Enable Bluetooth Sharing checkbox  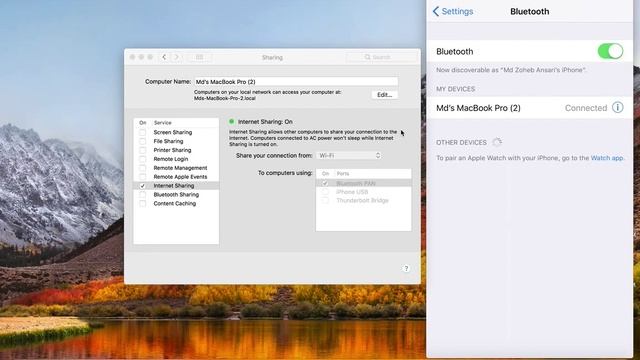142,195
